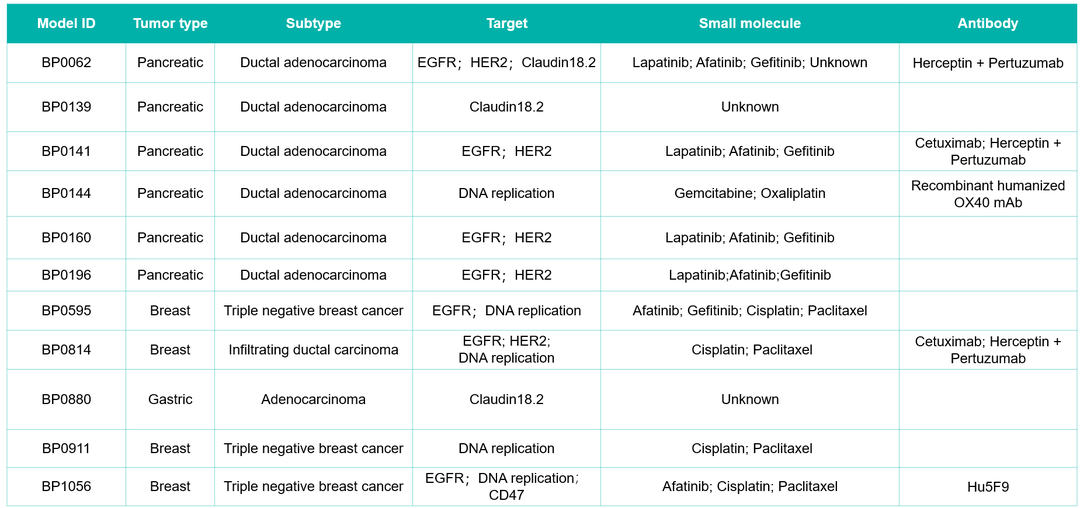Click model ID BP1056

coord(66,487)
